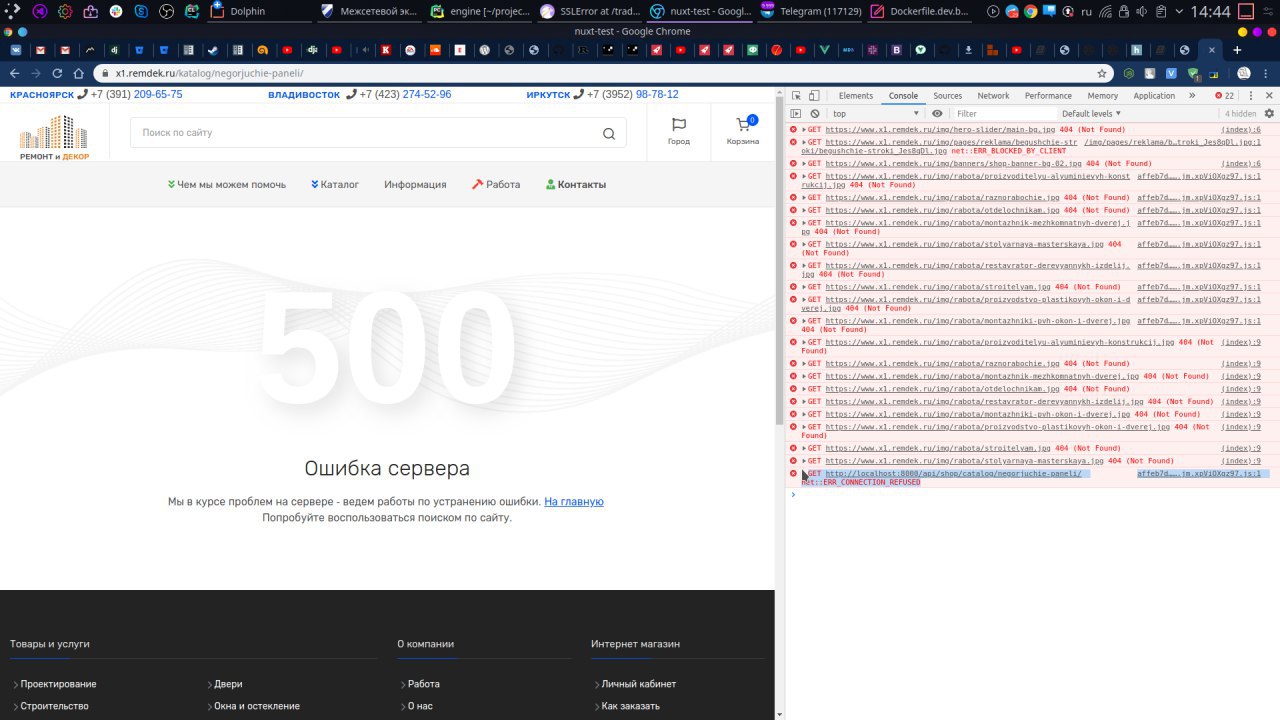
Task: Switch to the Dolphin taskbar window
Action: pyautogui.click(x=258, y=12)
